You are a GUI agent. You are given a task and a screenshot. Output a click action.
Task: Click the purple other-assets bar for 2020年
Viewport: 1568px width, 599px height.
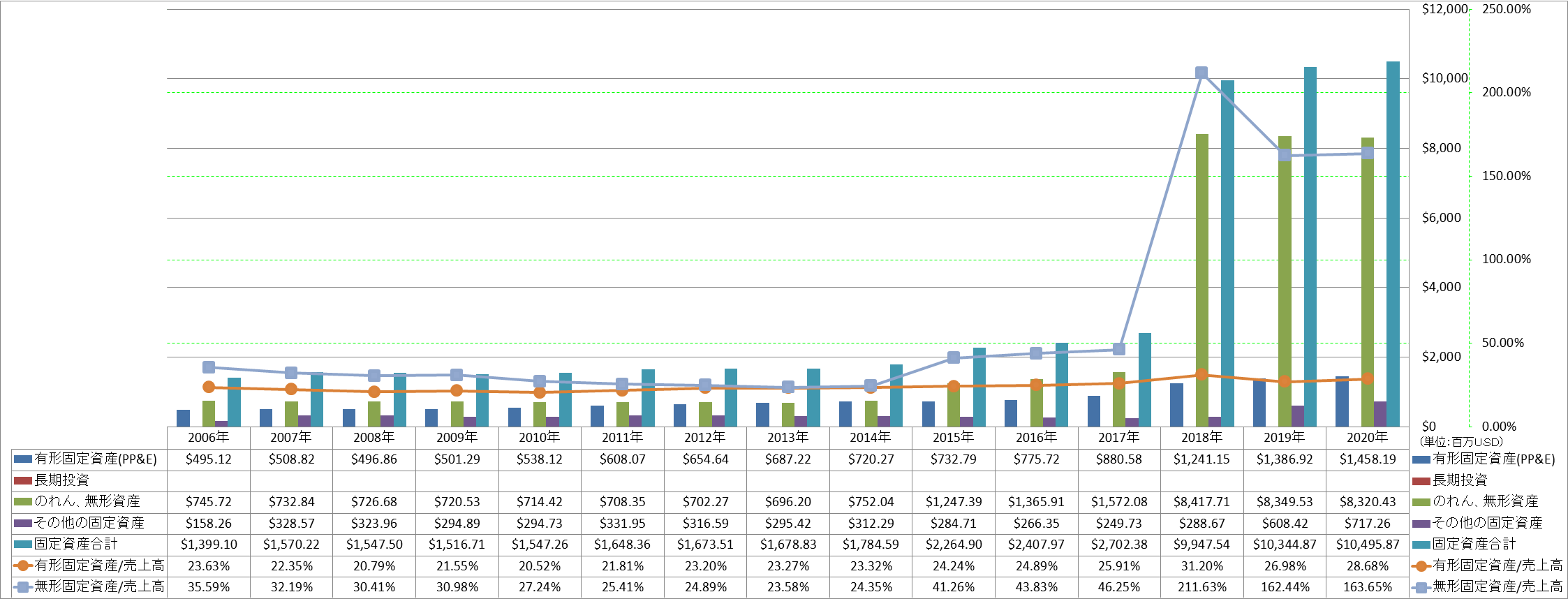click(1380, 414)
